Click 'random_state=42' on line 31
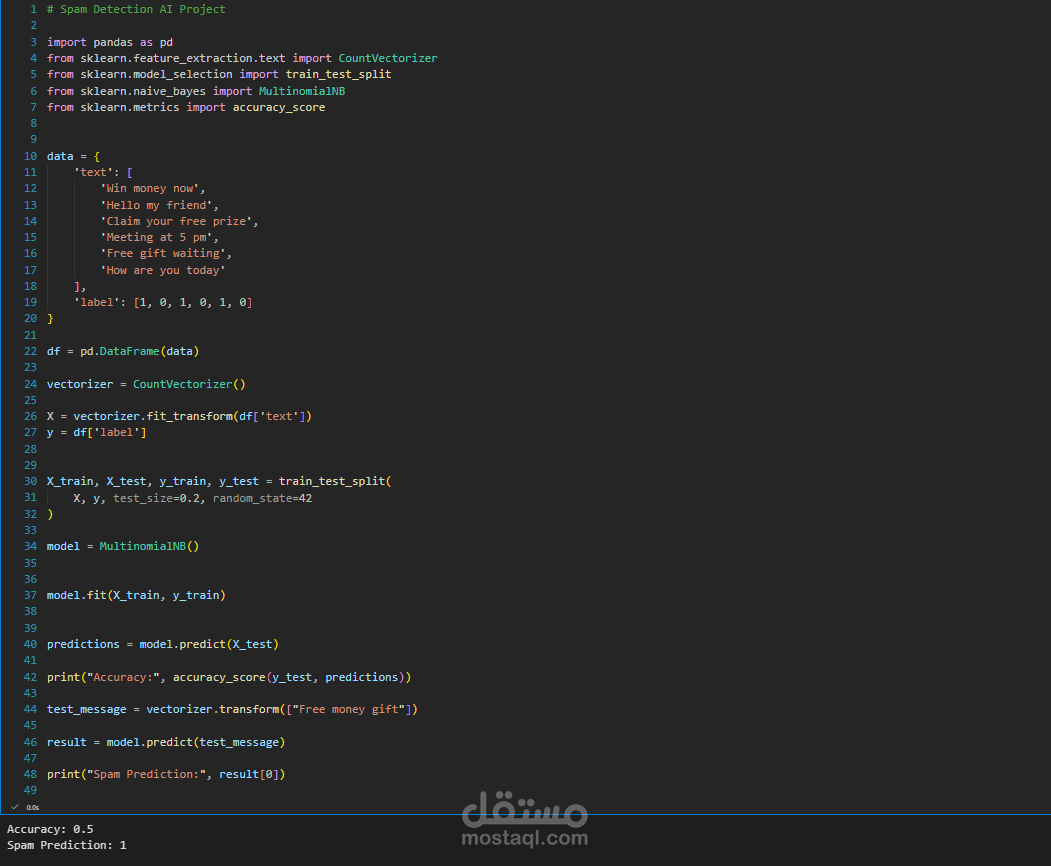This screenshot has height=866, width=1051. 262,498
